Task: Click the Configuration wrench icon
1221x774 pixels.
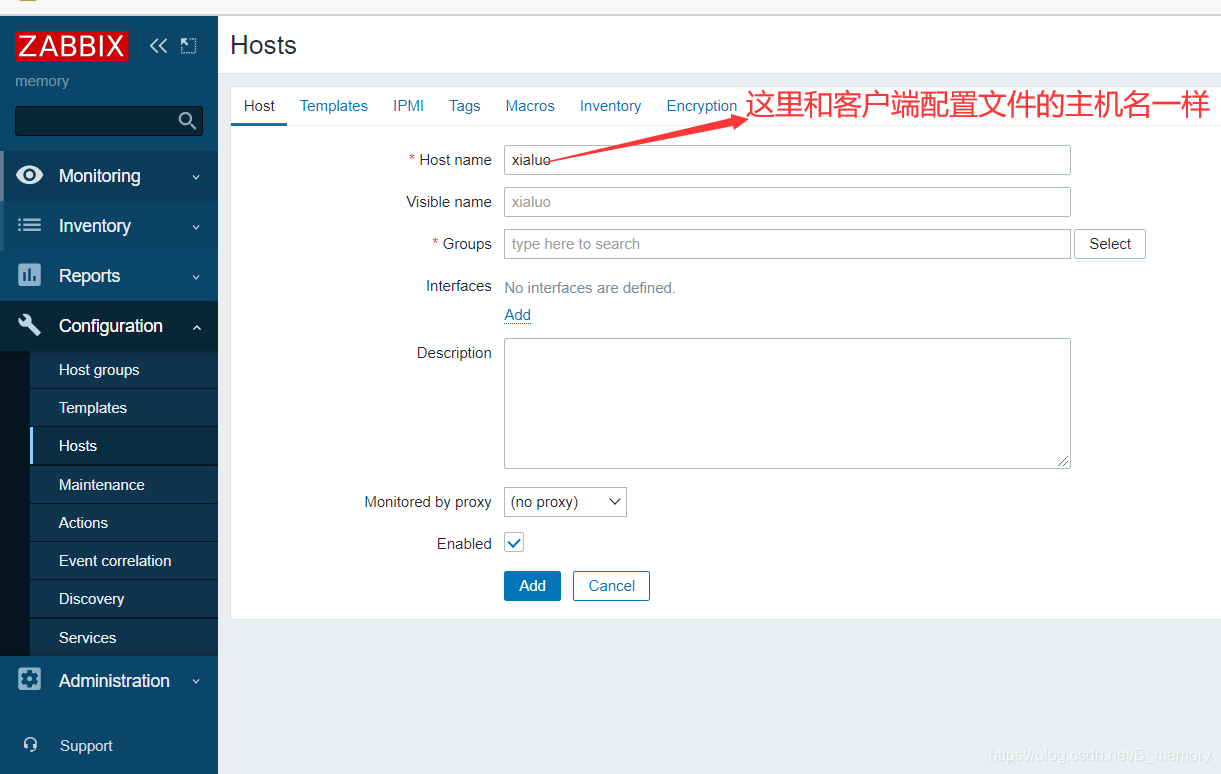Action: tap(30, 325)
